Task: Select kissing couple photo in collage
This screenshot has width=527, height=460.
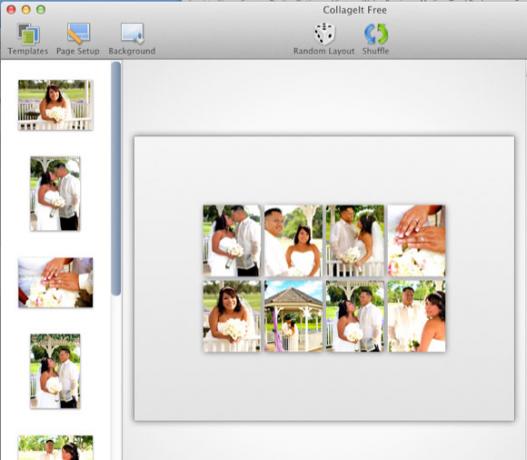Action: pyautogui.click(x=232, y=241)
